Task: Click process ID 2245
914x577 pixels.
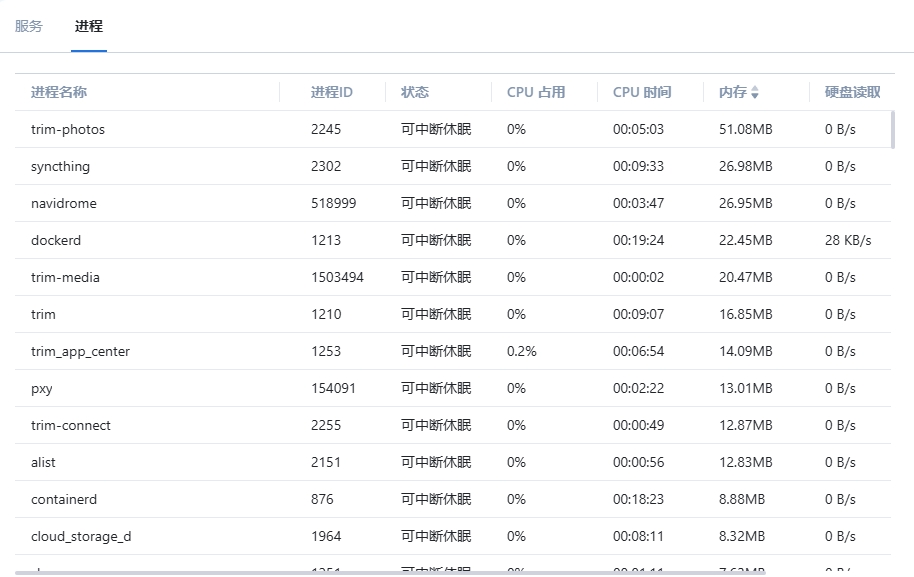Action: [x=326, y=129]
